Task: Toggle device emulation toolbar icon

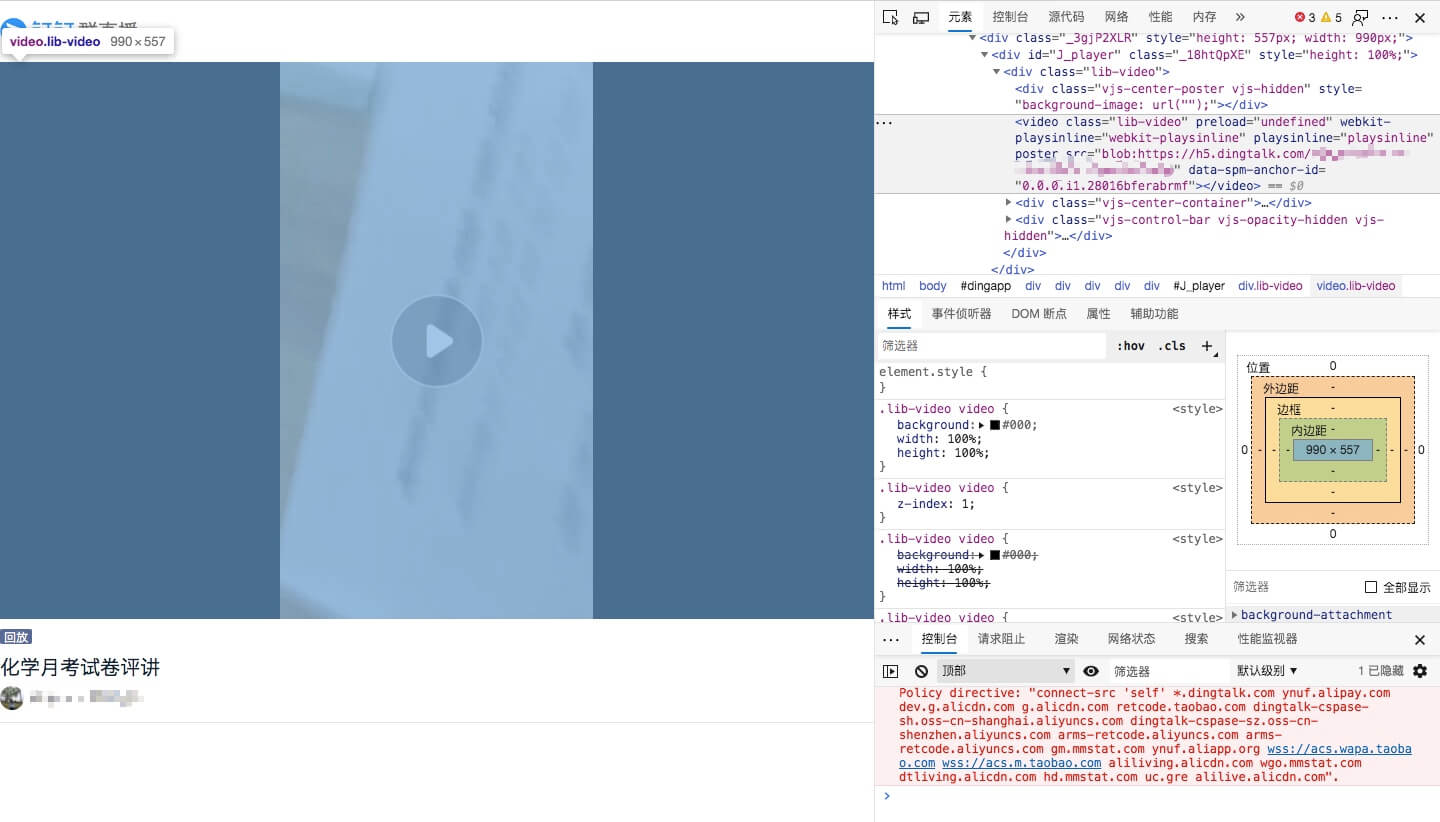Action: click(x=921, y=17)
